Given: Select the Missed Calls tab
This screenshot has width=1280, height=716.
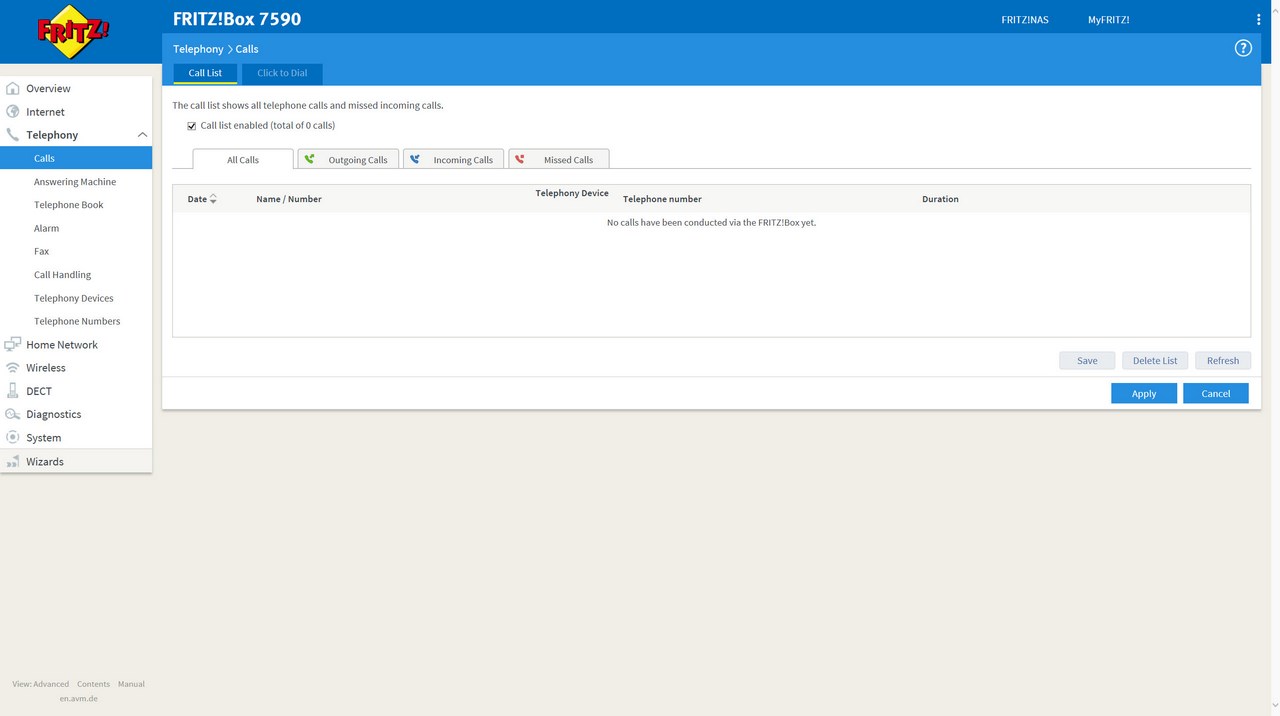Looking at the screenshot, I should 559,160.
